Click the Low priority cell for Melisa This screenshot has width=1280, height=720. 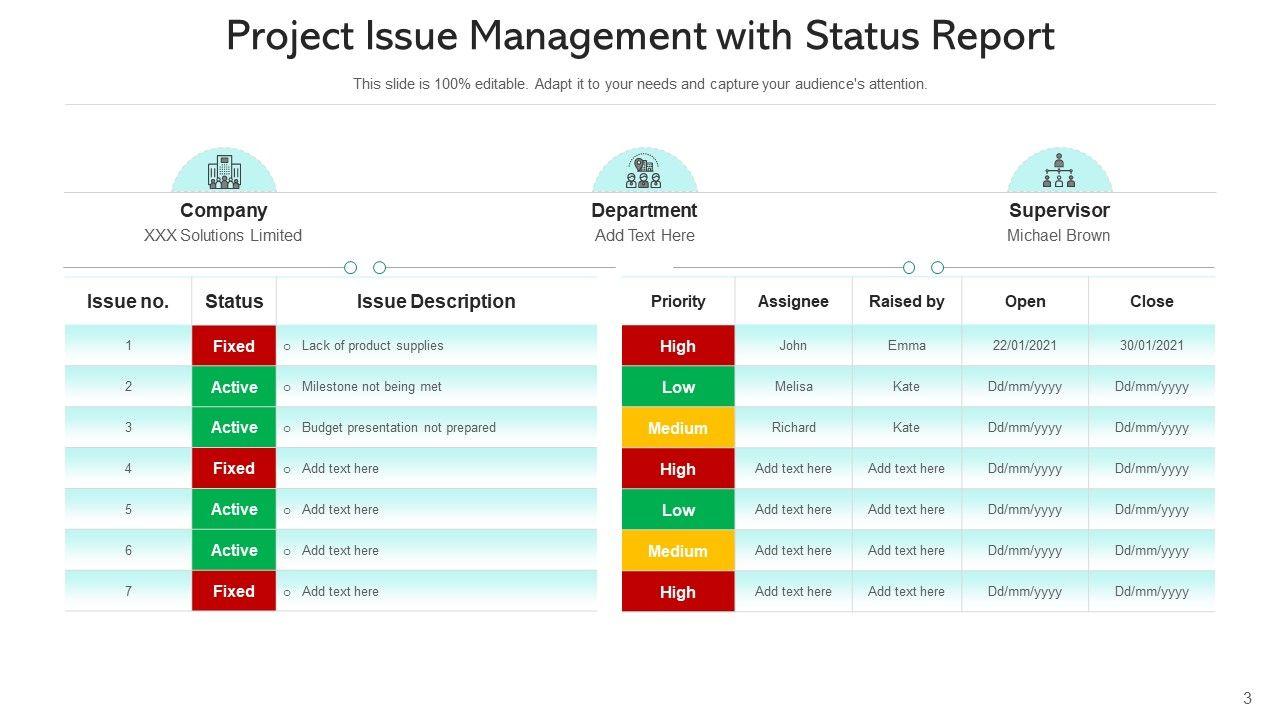pos(678,387)
